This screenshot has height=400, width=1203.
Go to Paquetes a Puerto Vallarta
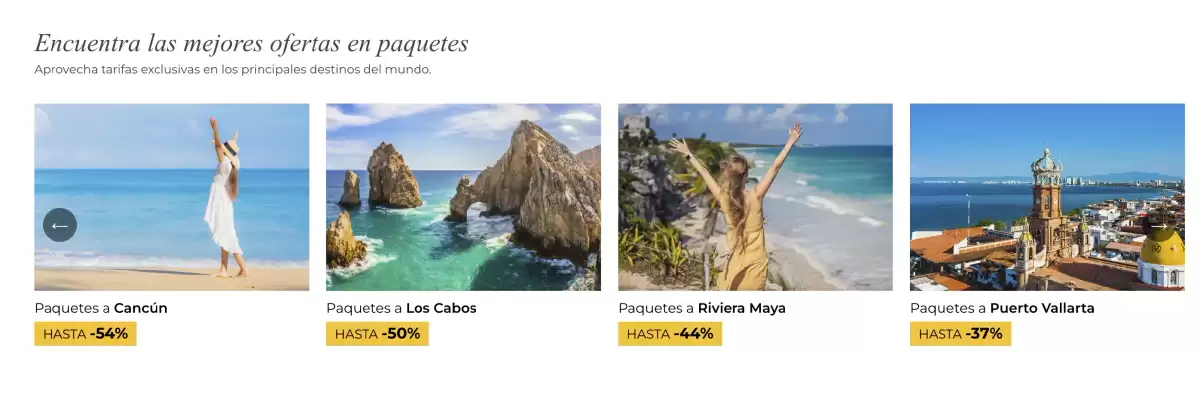[1002, 308]
